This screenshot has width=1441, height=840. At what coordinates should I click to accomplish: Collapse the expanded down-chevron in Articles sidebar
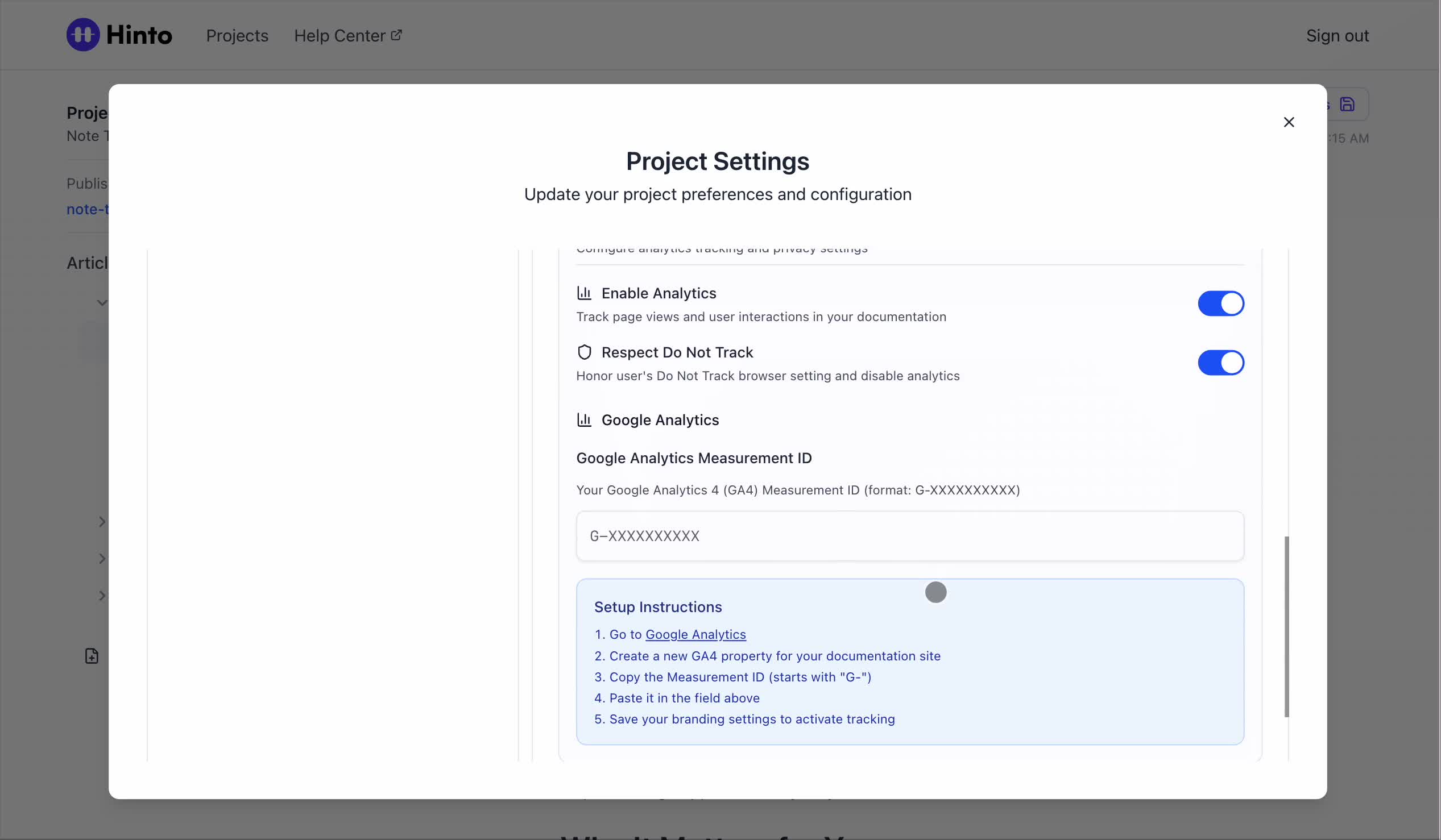pos(102,303)
